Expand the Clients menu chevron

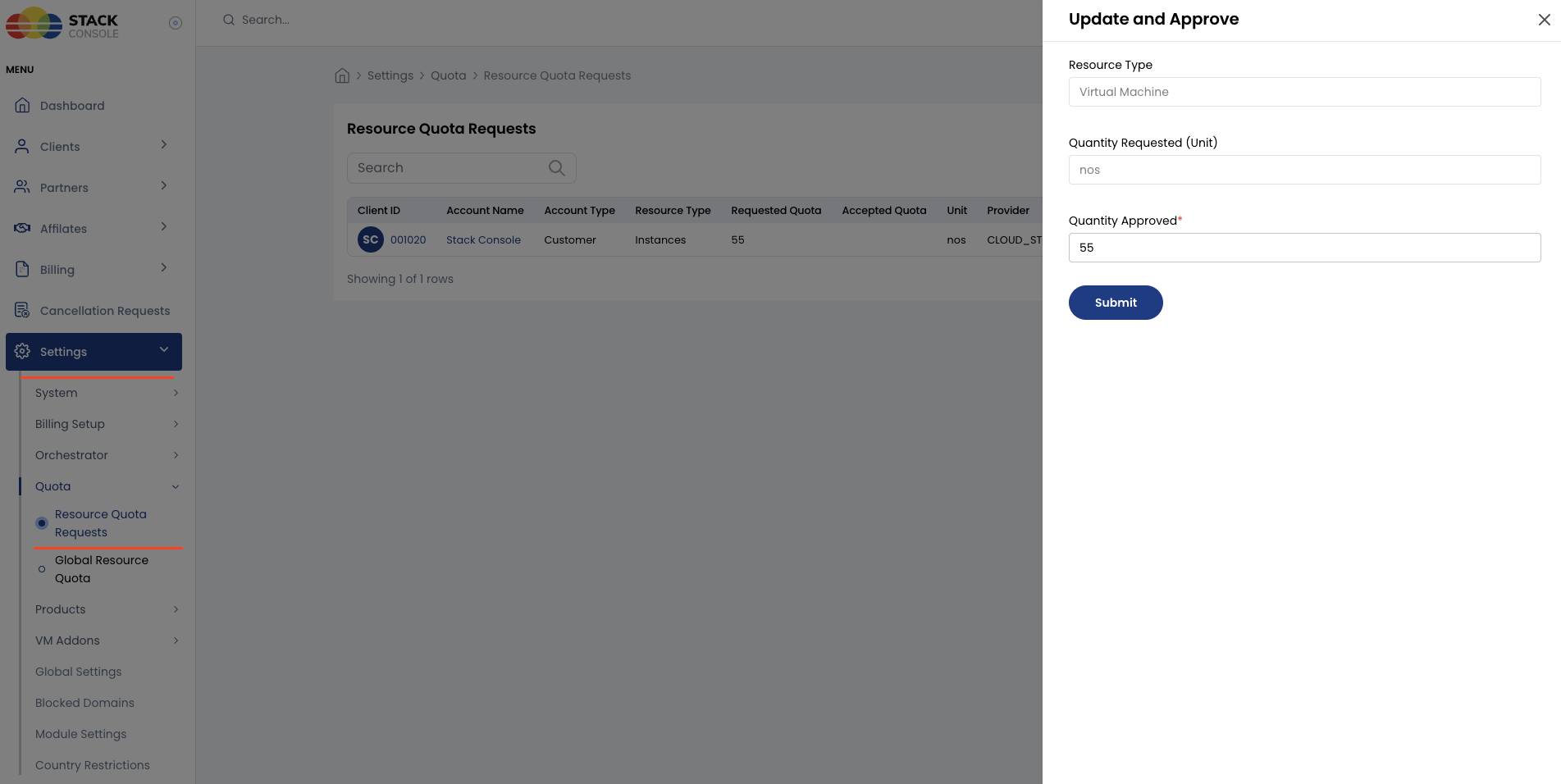click(164, 145)
